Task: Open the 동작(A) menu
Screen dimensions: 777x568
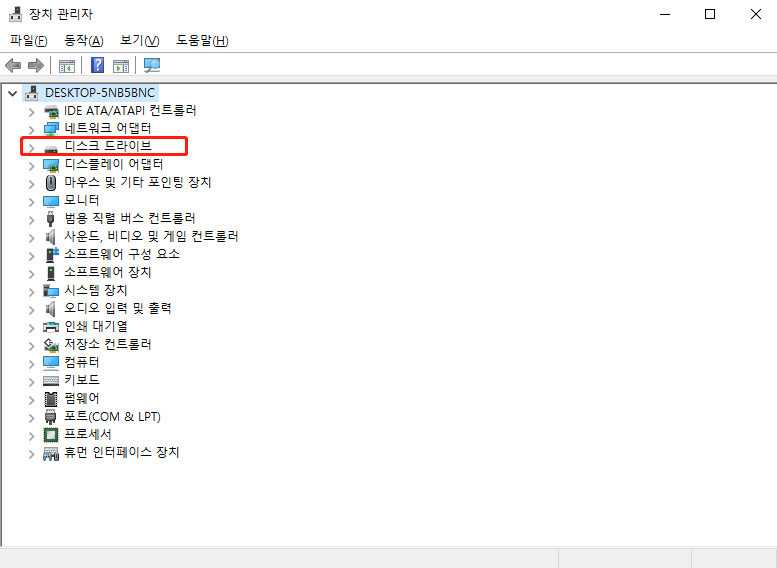Action: pos(84,41)
